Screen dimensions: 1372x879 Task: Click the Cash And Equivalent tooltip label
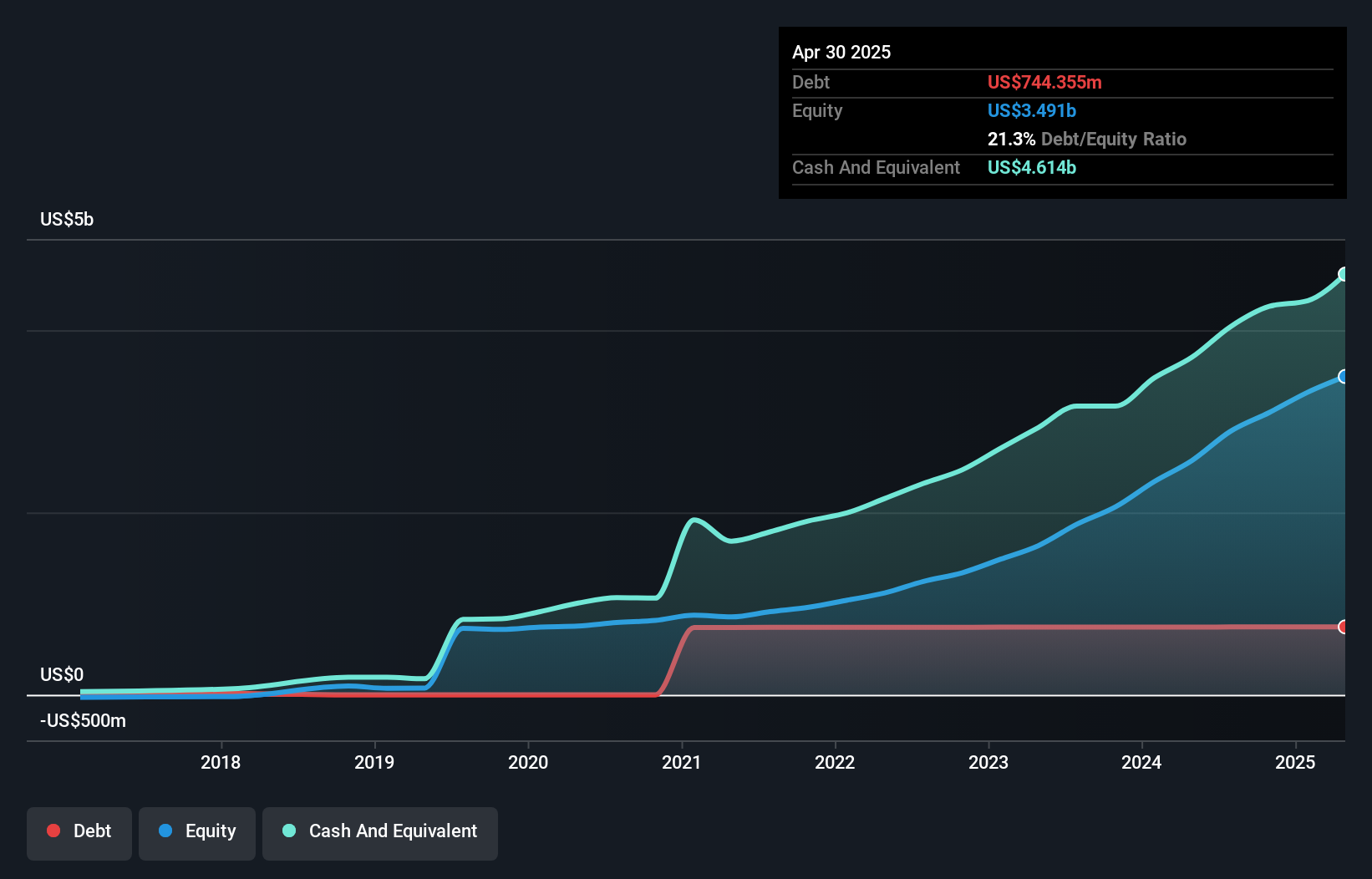click(x=876, y=167)
